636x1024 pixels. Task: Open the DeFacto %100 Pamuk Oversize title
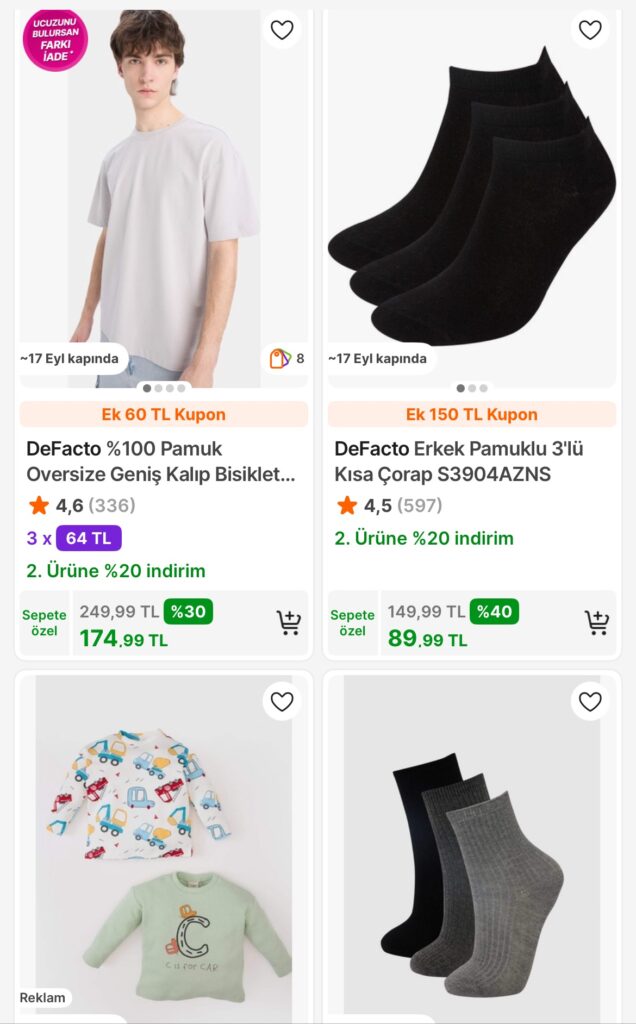(160, 461)
